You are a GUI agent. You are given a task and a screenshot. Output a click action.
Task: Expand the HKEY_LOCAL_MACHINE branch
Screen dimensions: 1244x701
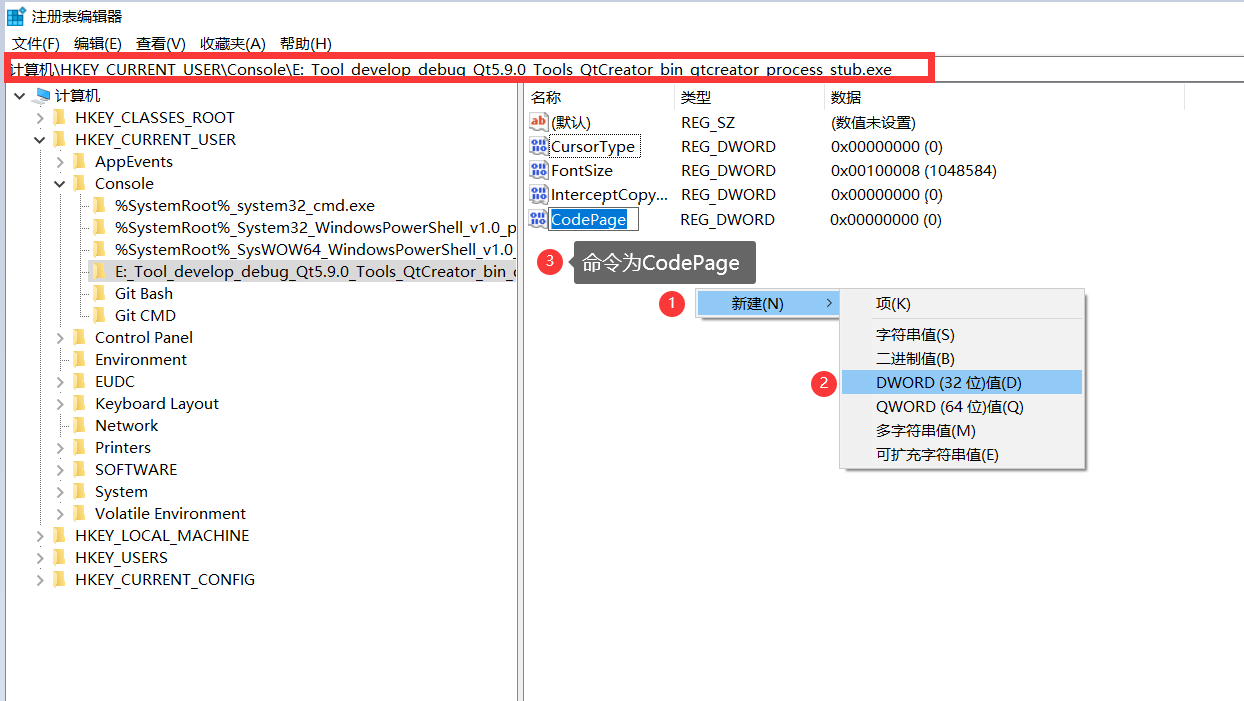[38, 535]
